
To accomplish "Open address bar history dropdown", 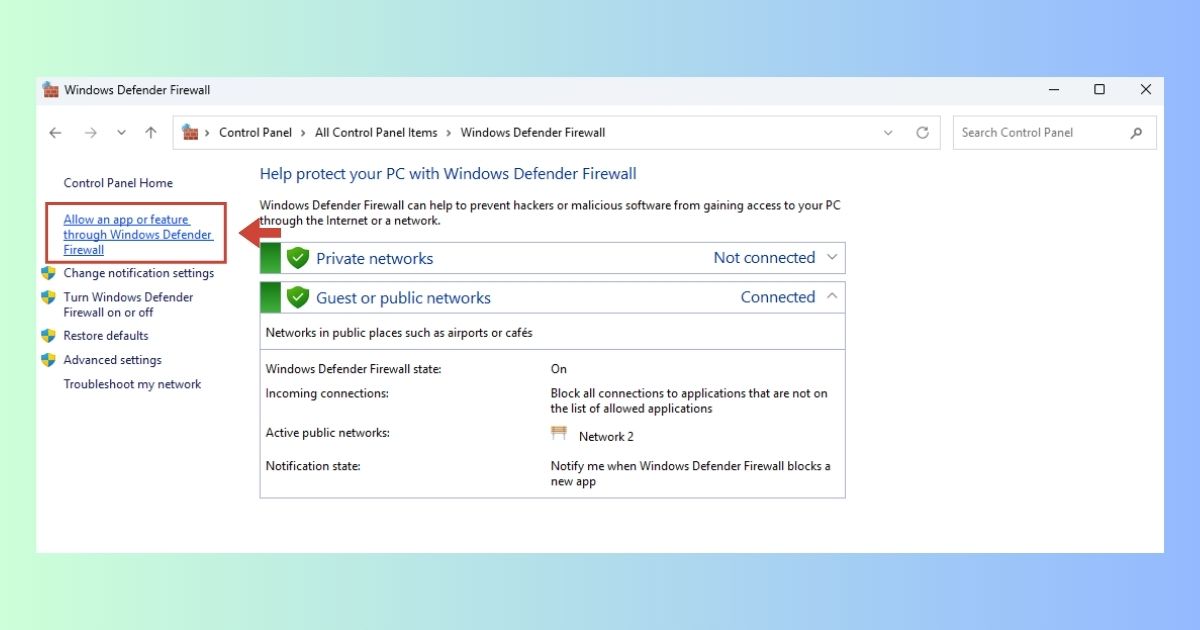I will (x=888, y=133).
